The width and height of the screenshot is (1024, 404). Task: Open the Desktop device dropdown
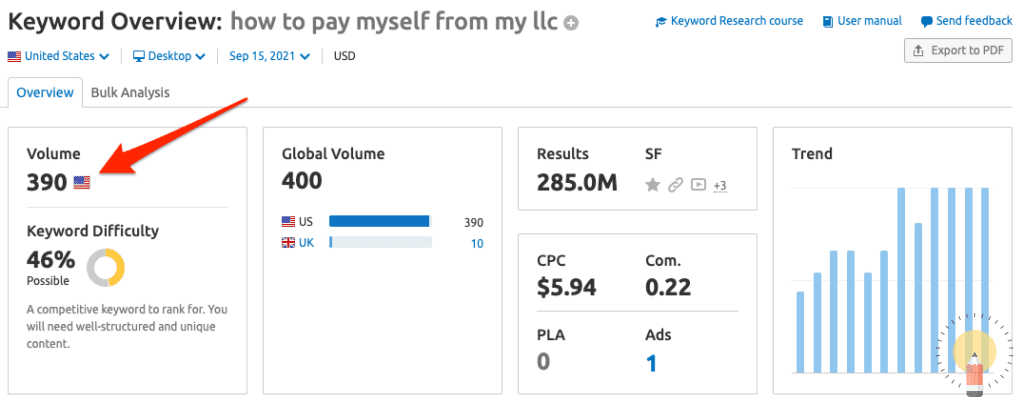click(169, 56)
